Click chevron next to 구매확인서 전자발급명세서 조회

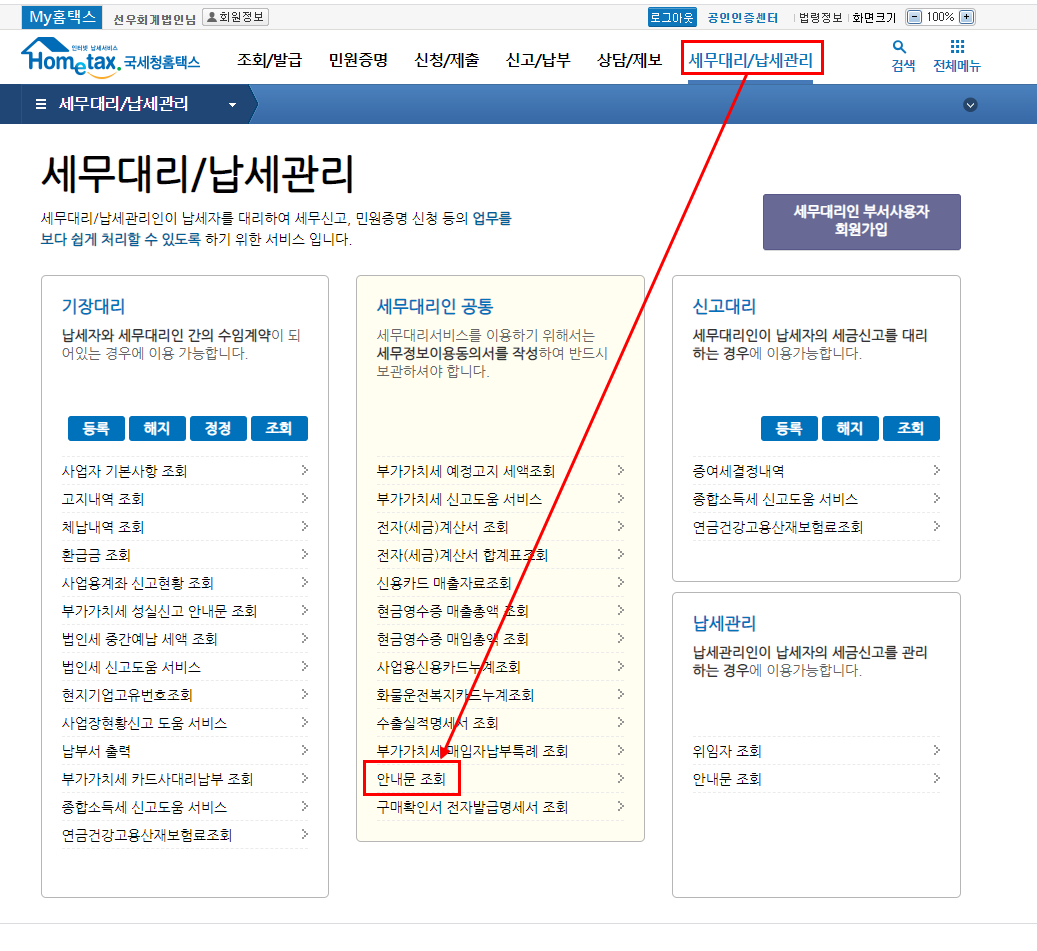click(x=620, y=806)
